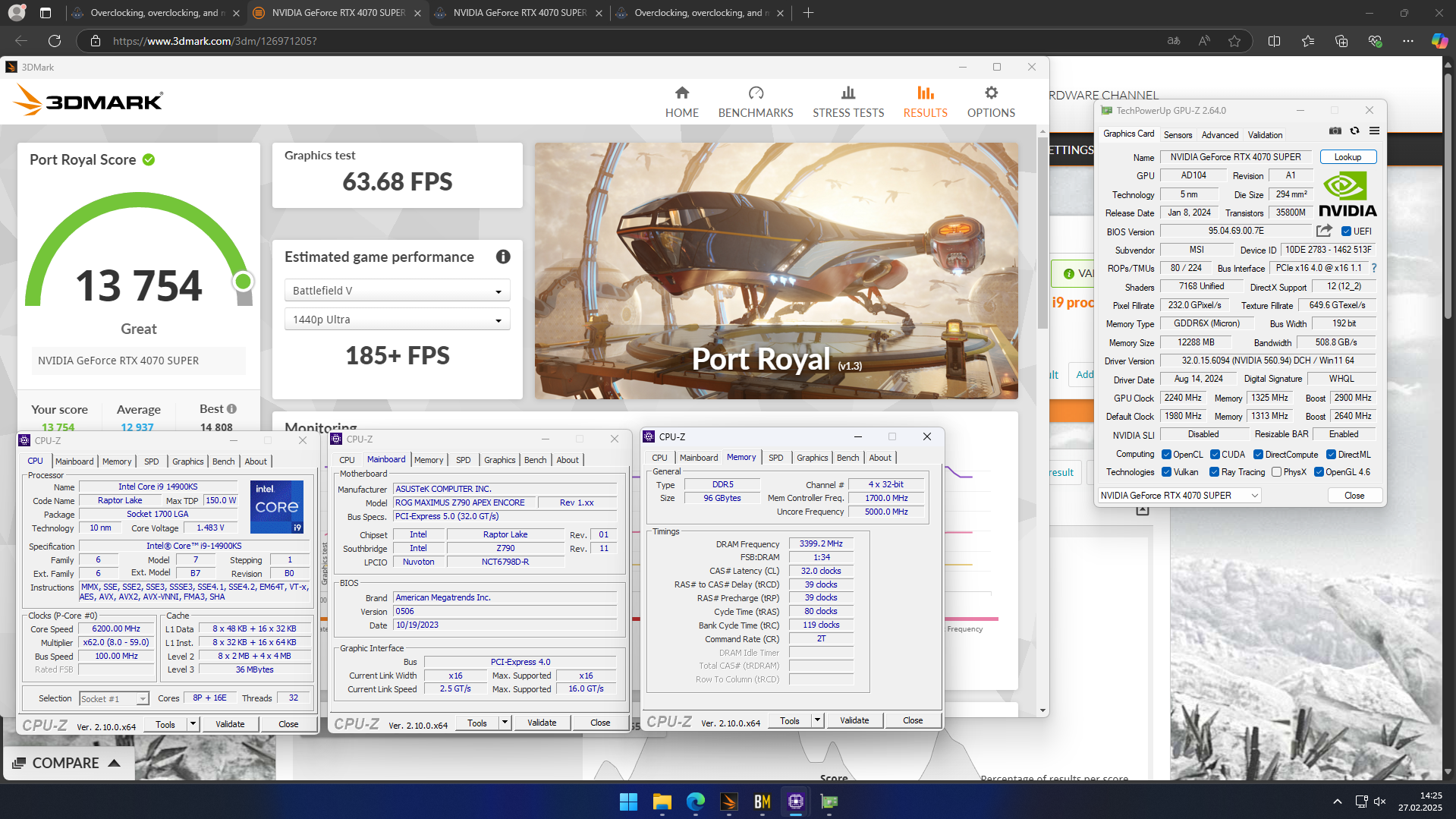Open Tools dropdown arrow in CPU window
The width and height of the screenshot is (1456, 819).
coord(193,724)
